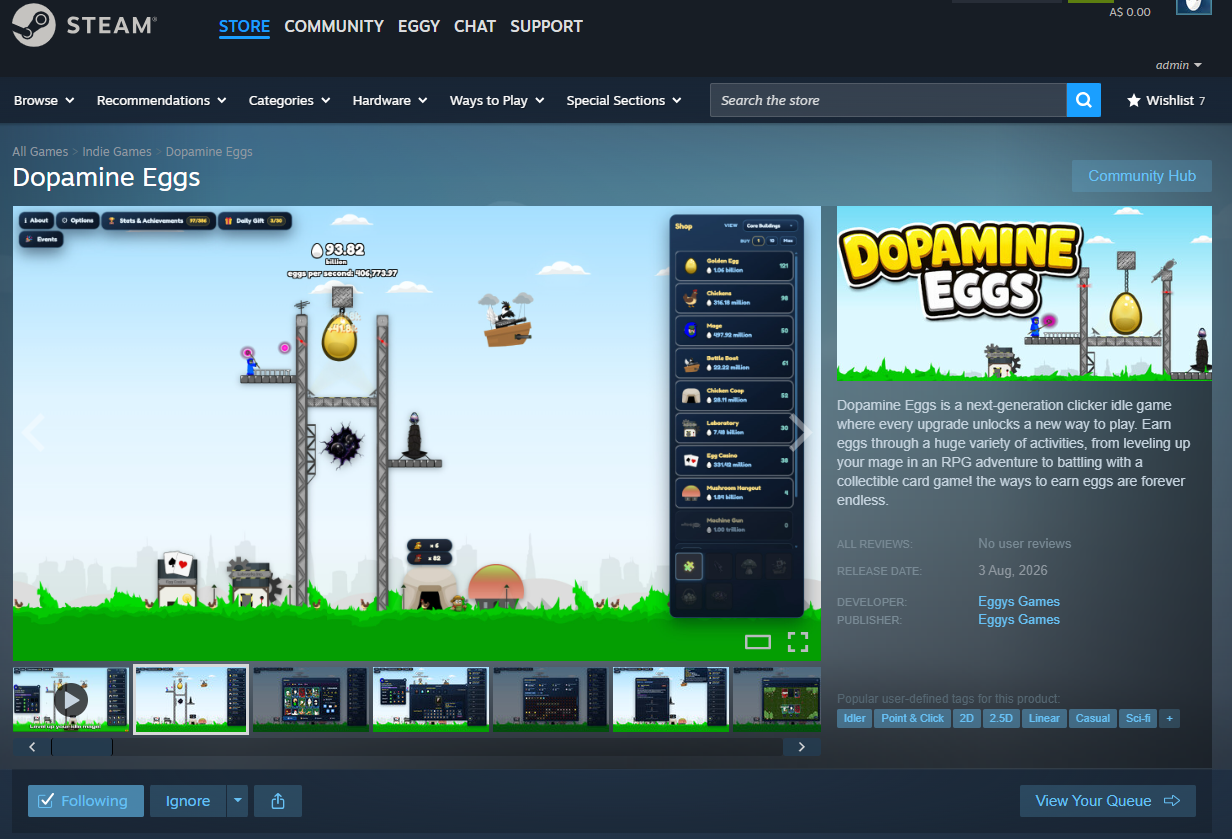Image resolution: width=1232 pixels, height=839 pixels.
Task: Select the 2D tag
Action: [967, 718]
